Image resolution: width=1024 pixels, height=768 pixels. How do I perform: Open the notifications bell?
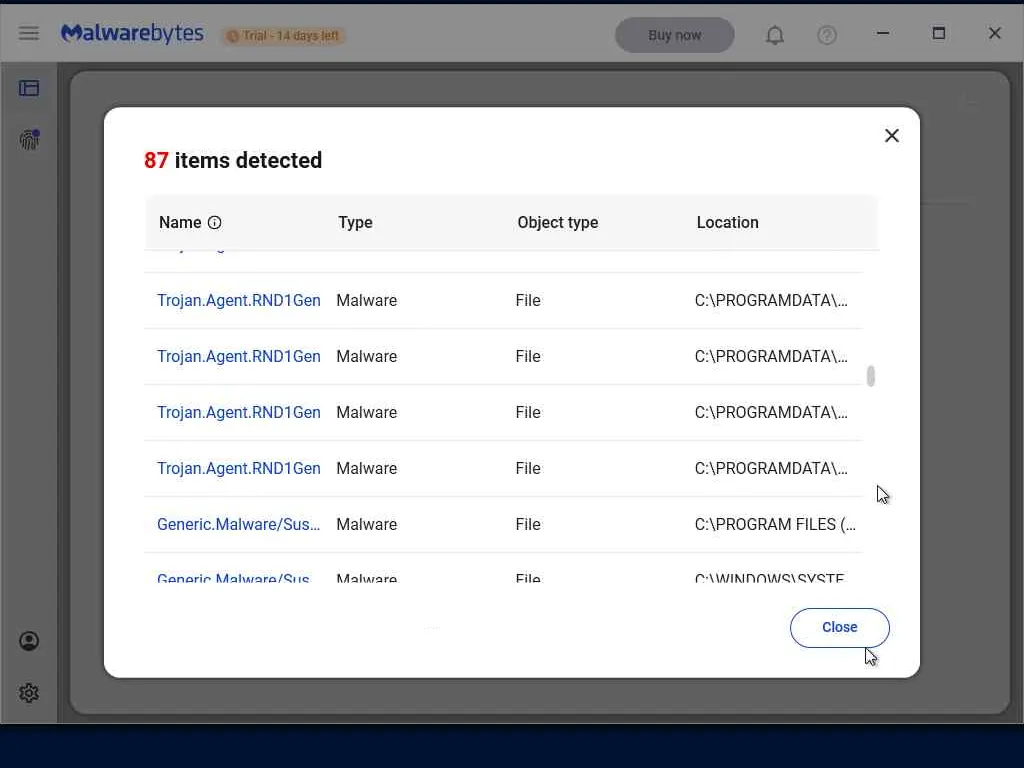(x=775, y=35)
